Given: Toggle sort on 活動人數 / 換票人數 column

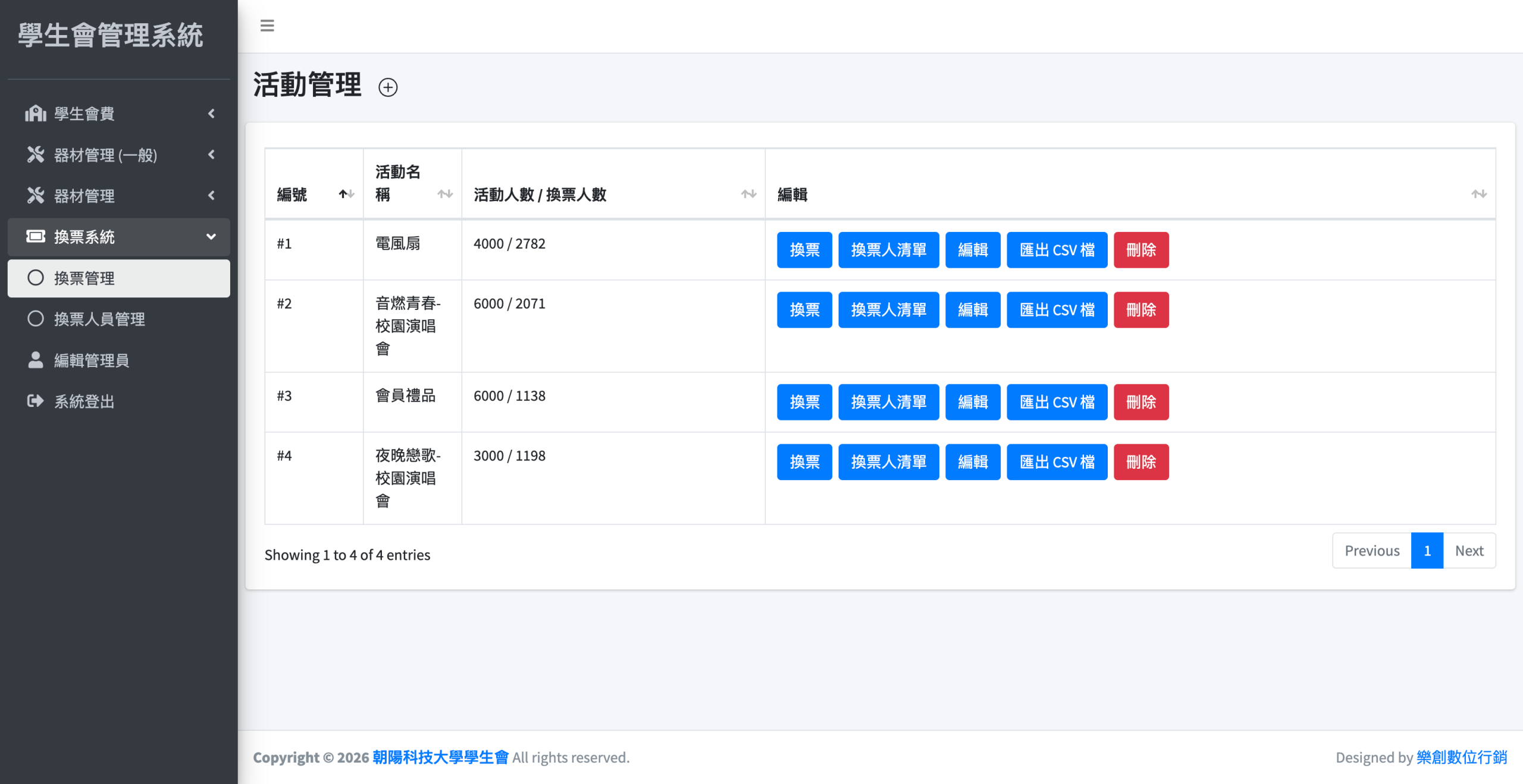Looking at the screenshot, I should 748,194.
